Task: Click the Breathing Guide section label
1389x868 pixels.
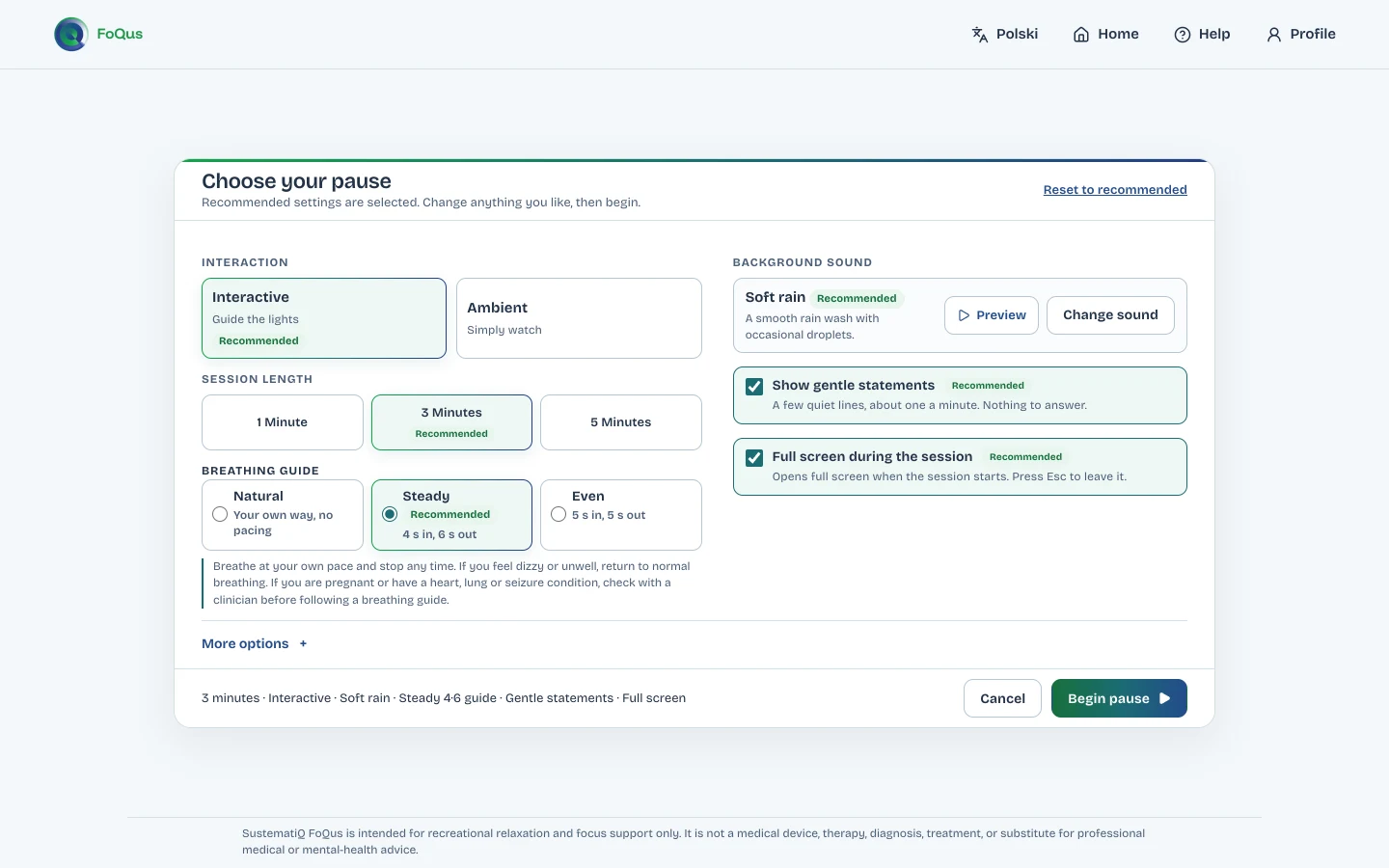Action: (260, 471)
